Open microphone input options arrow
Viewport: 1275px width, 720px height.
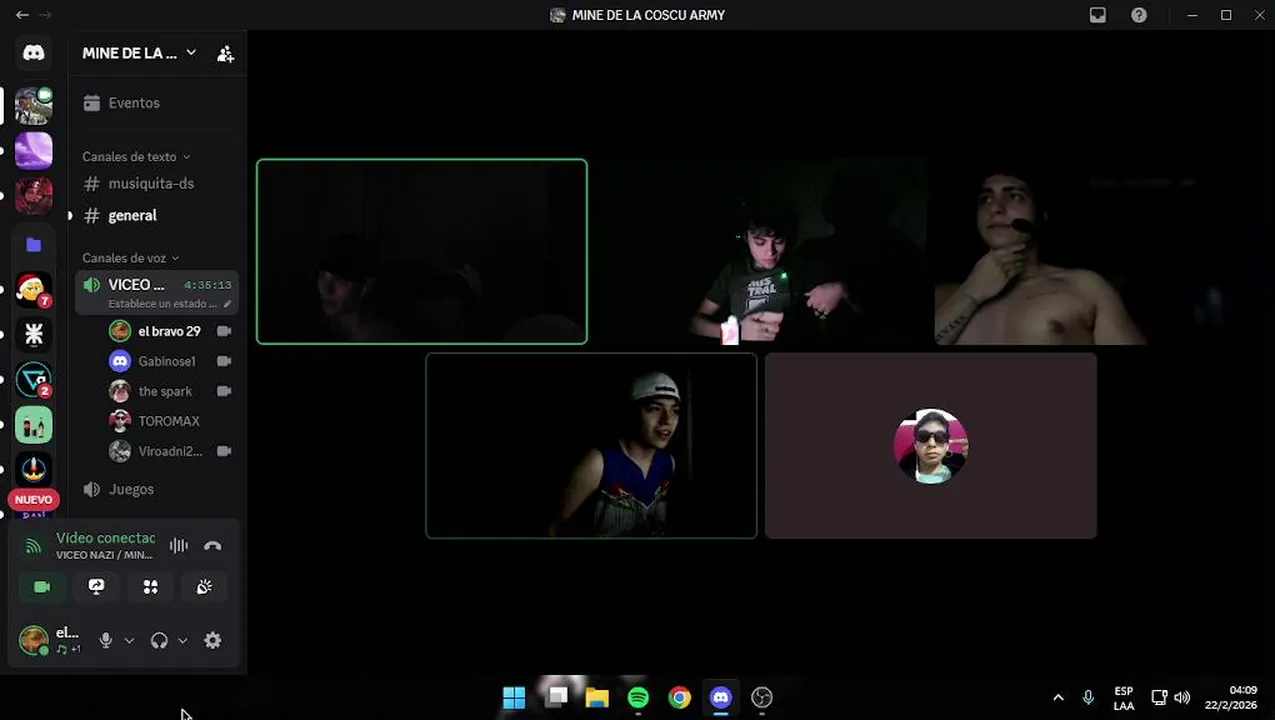pyautogui.click(x=129, y=641)
